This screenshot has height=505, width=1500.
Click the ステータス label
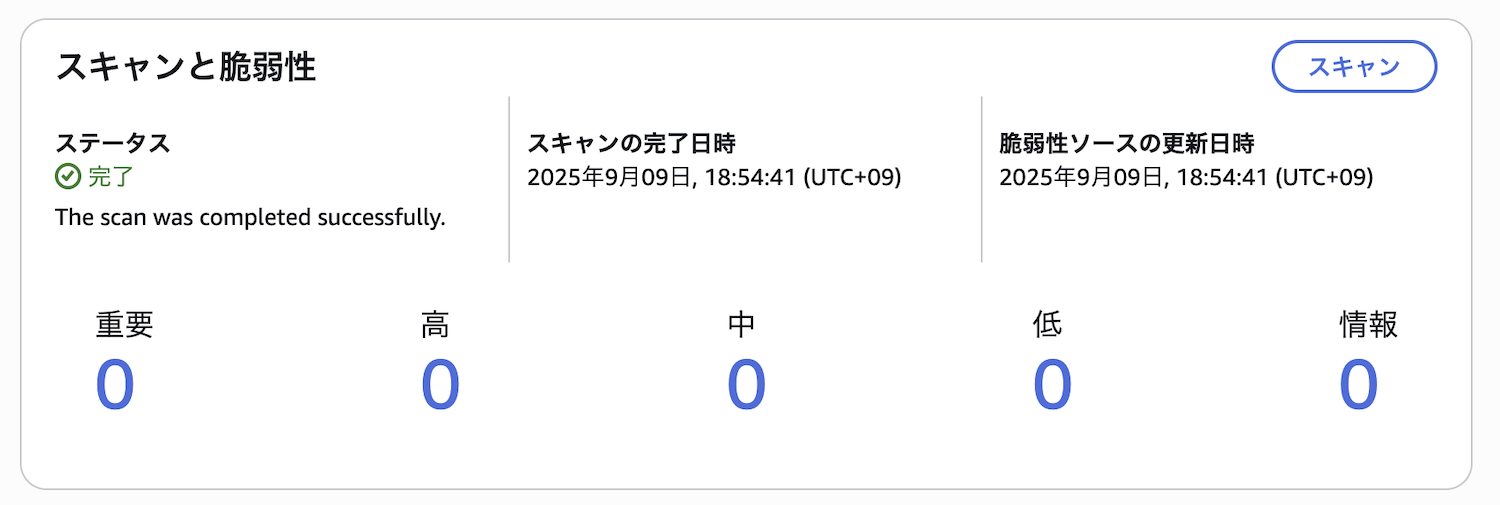[x=112, y=143]
